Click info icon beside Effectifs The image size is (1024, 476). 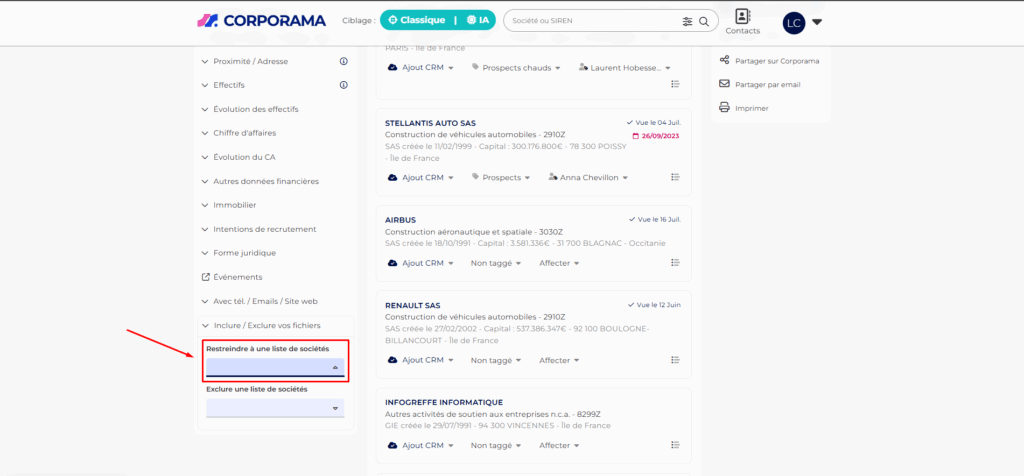(343, 85)
